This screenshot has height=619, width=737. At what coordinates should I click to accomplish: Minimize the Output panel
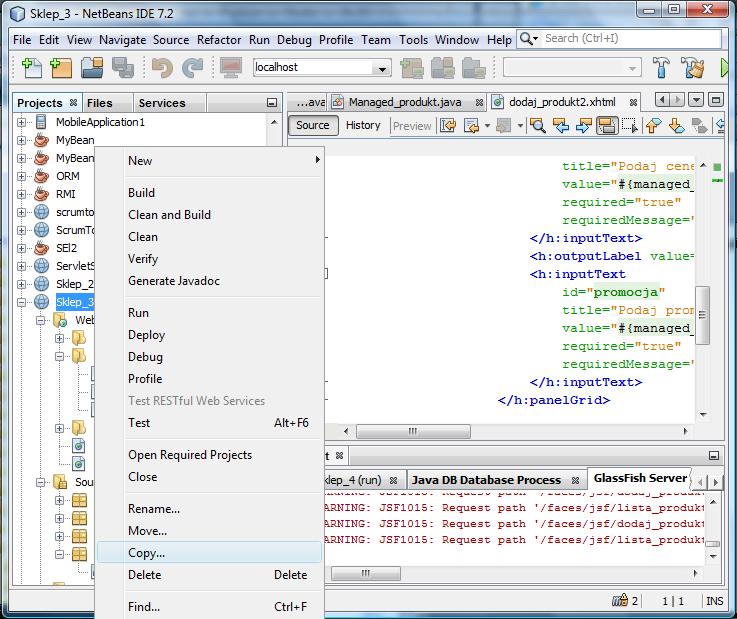(x=713, y=455)
